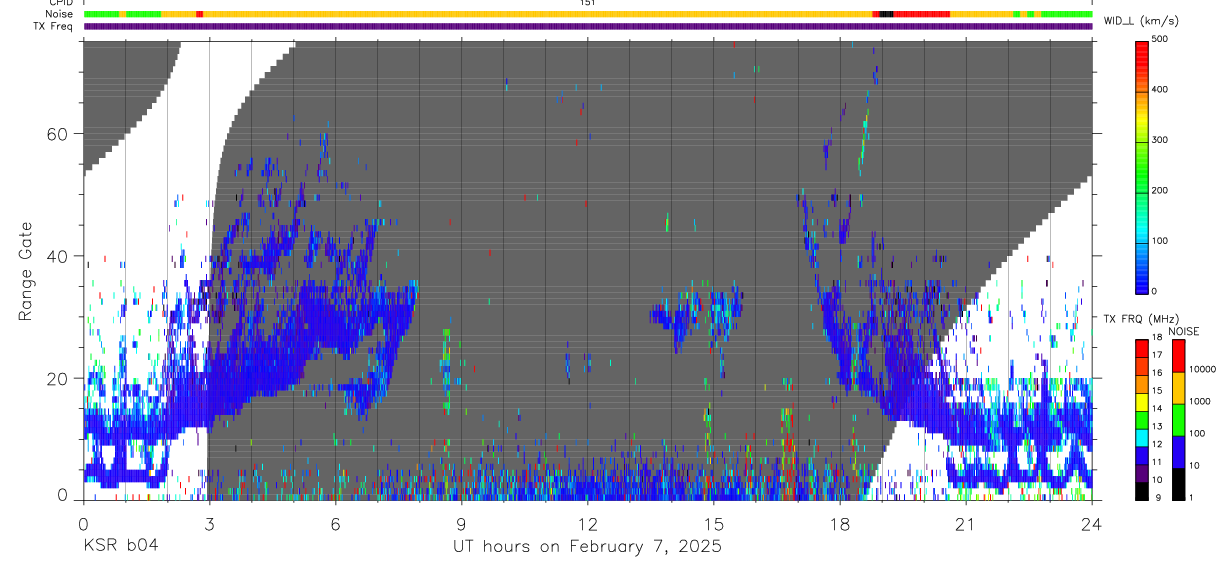Click UT hour tick label "24"
1228x567 pixels.
point(1092,523)
